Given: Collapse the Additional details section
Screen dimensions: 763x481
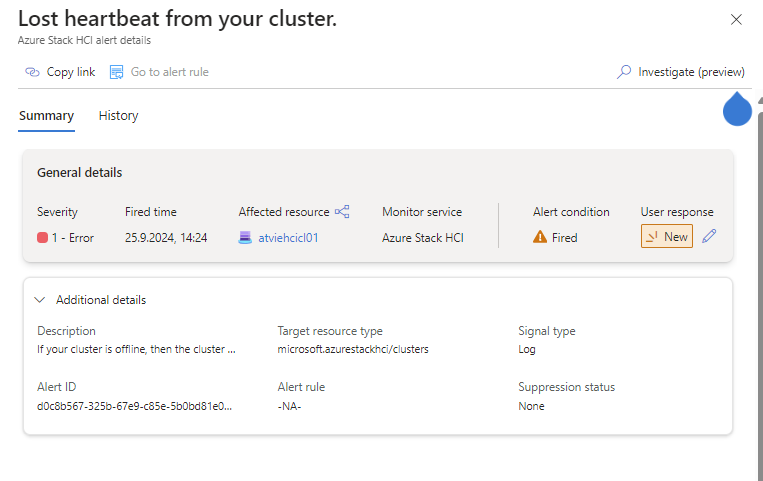Looking at the screenshot, I should tap(40, 299).
